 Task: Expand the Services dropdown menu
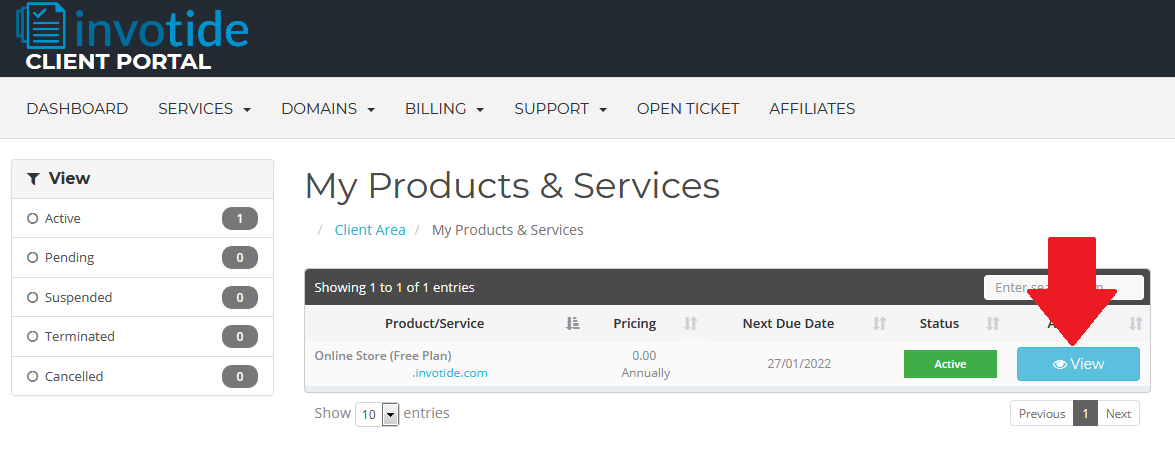(x=204, y=109)
